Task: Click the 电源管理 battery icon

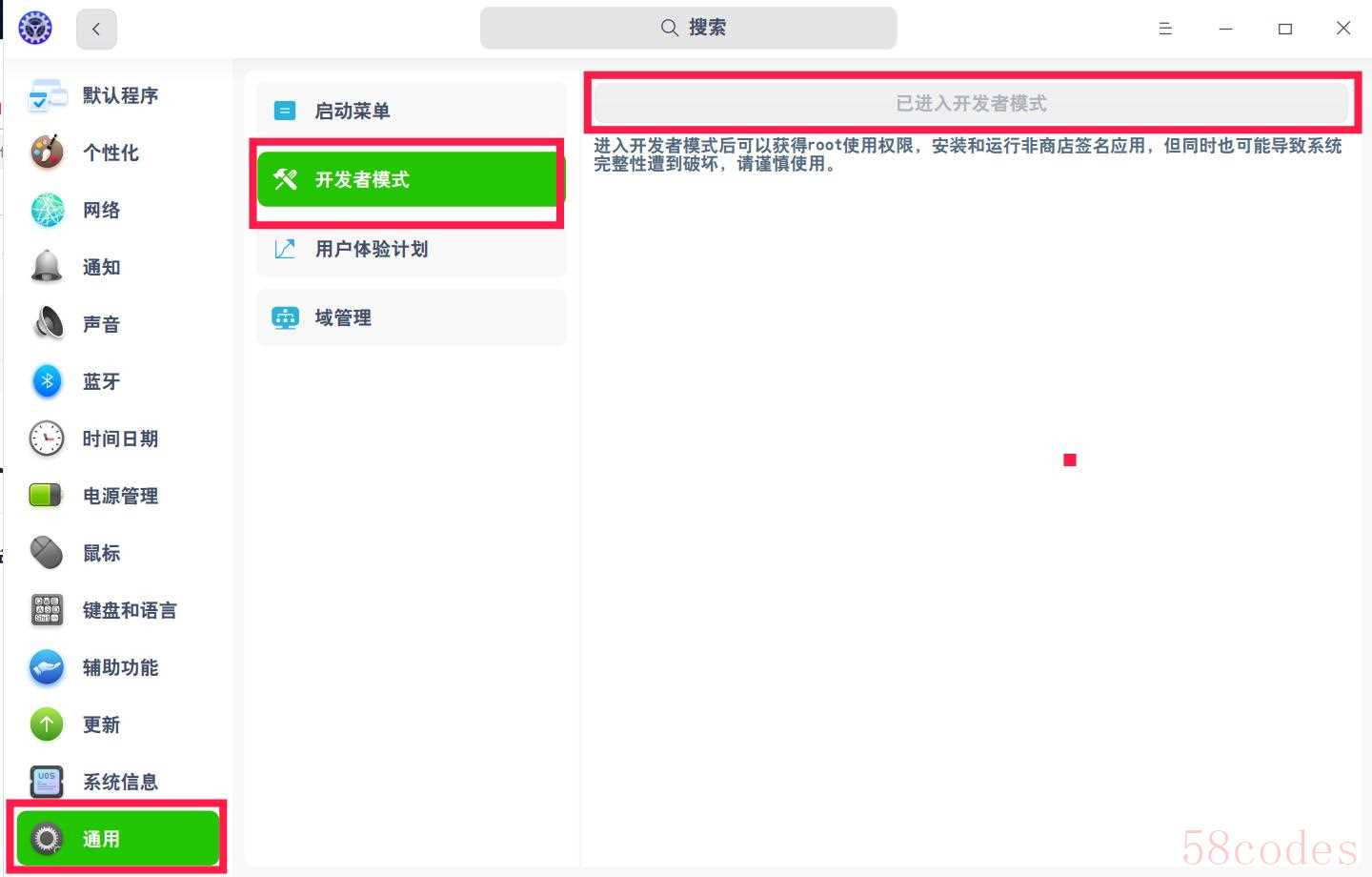Action: pos(46,496)
